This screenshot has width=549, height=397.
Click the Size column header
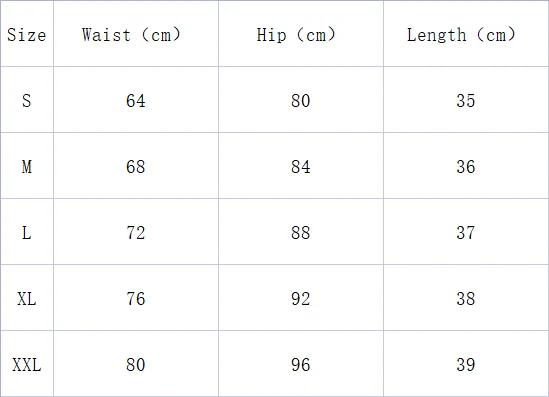point(27,35)
